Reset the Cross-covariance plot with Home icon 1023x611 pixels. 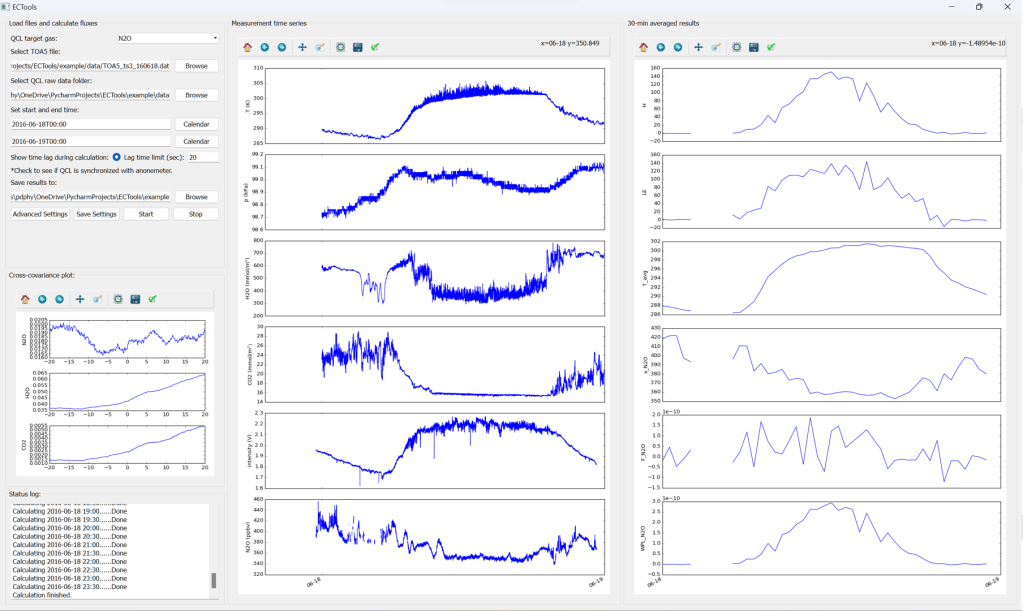pos(25,299)
